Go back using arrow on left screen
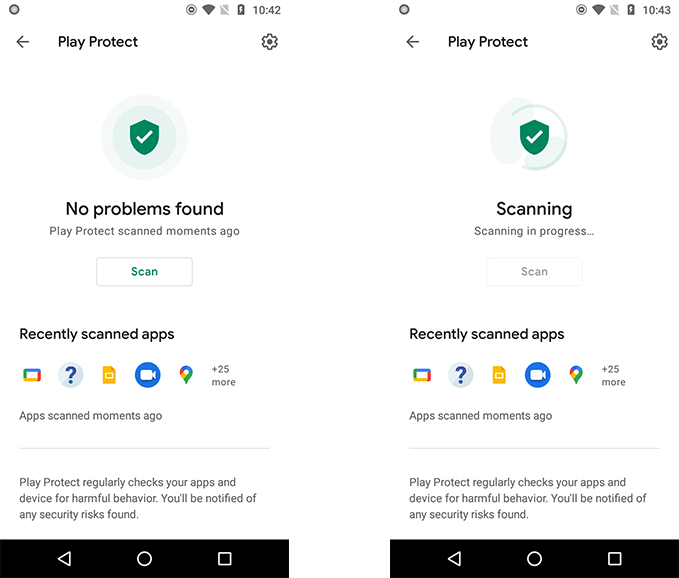The height and width of the screenshot is (578, 679). (x=23, y=42)
